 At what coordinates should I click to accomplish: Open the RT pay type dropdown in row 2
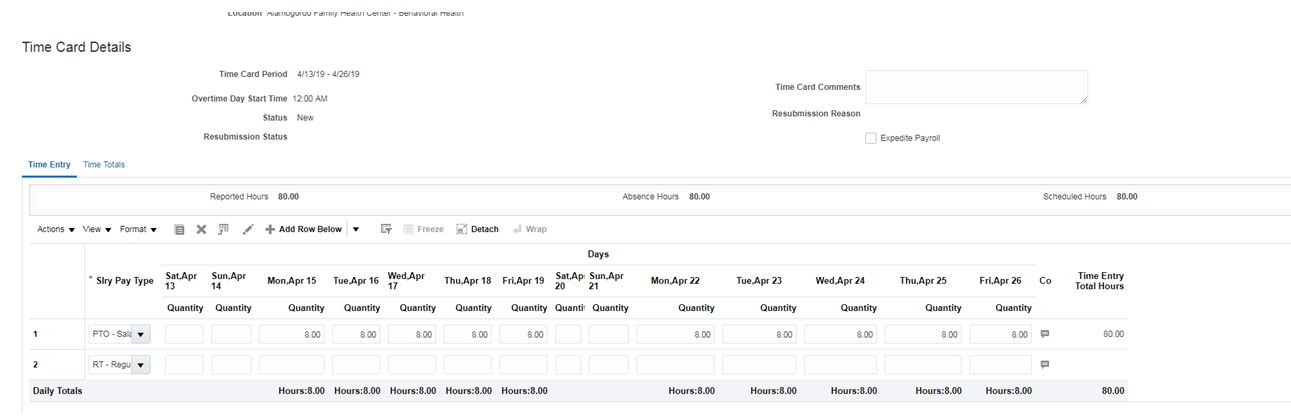tap(141, 365)
